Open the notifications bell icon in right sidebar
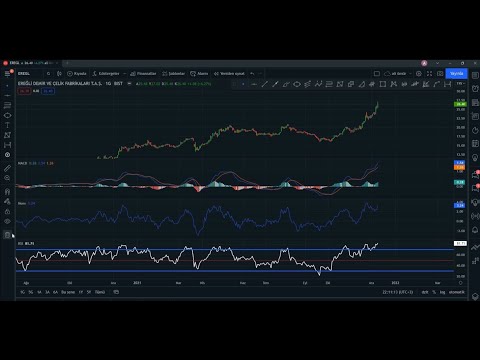The width and height of the screenshot is (480, 360). click(475, 230)
